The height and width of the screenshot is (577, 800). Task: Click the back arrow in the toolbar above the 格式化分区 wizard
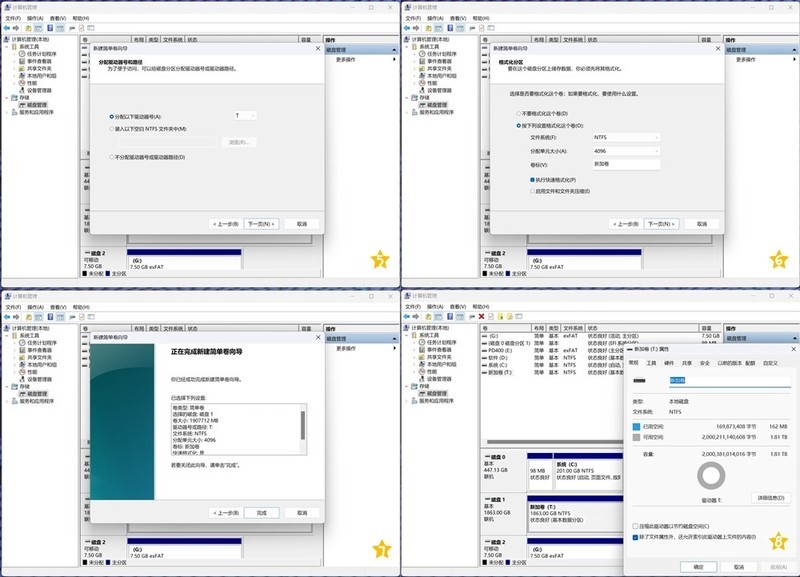407,29
